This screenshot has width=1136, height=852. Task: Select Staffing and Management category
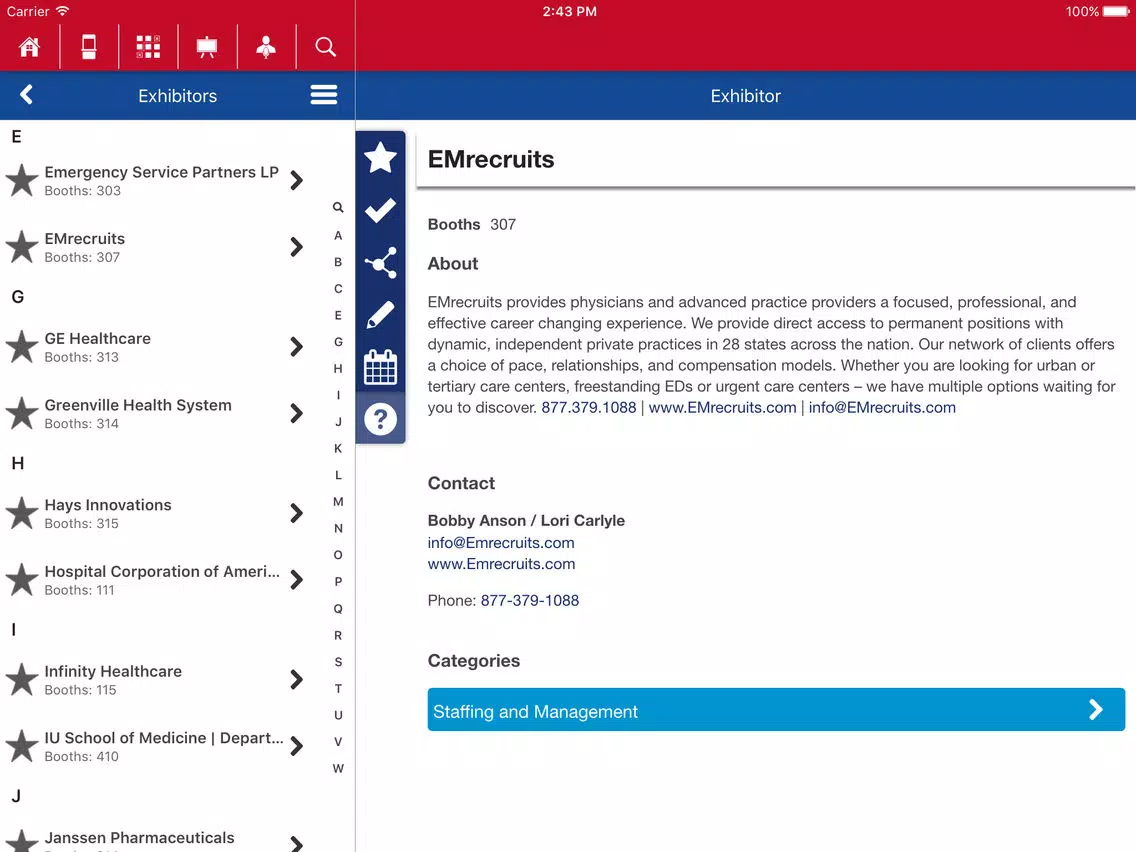[776, 709]
